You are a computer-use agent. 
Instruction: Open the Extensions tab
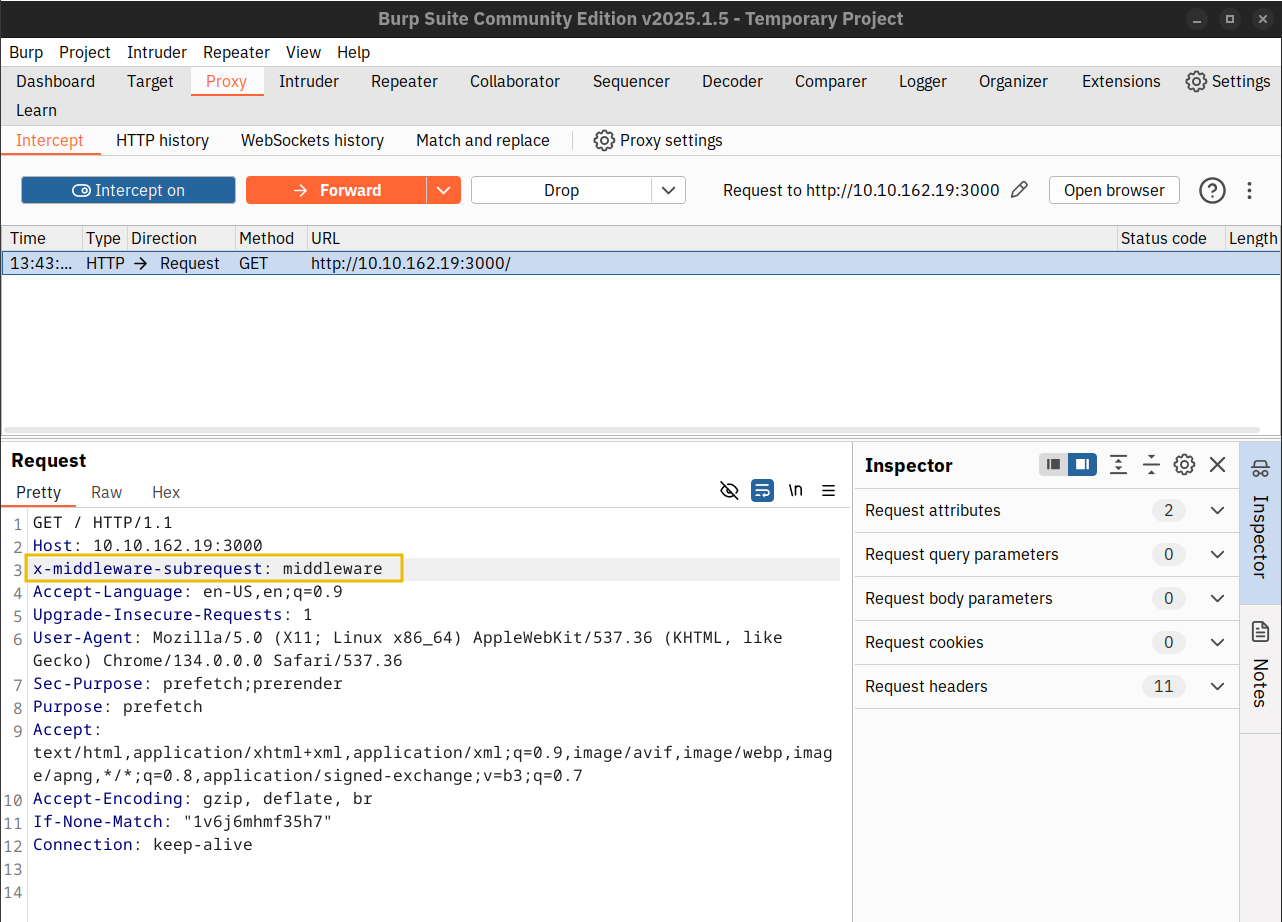[x=1121, y=81]
